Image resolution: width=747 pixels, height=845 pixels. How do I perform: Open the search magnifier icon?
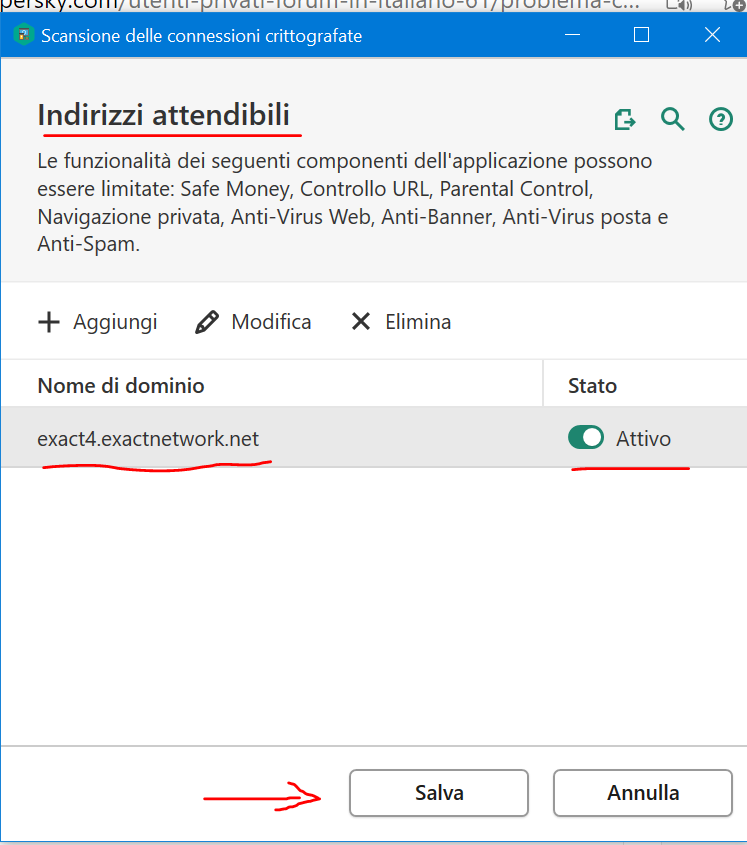673,119
